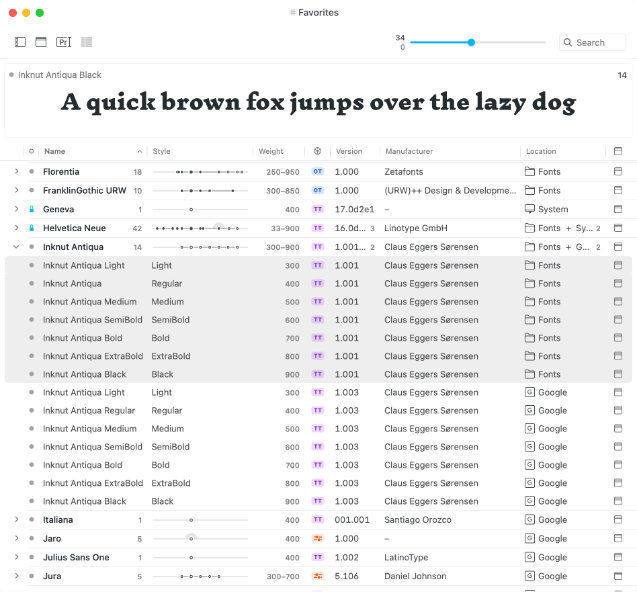Switch to the list view icon
Image resolution: width=637 pixels, height=592 pixels.
(x=86, y=42)
